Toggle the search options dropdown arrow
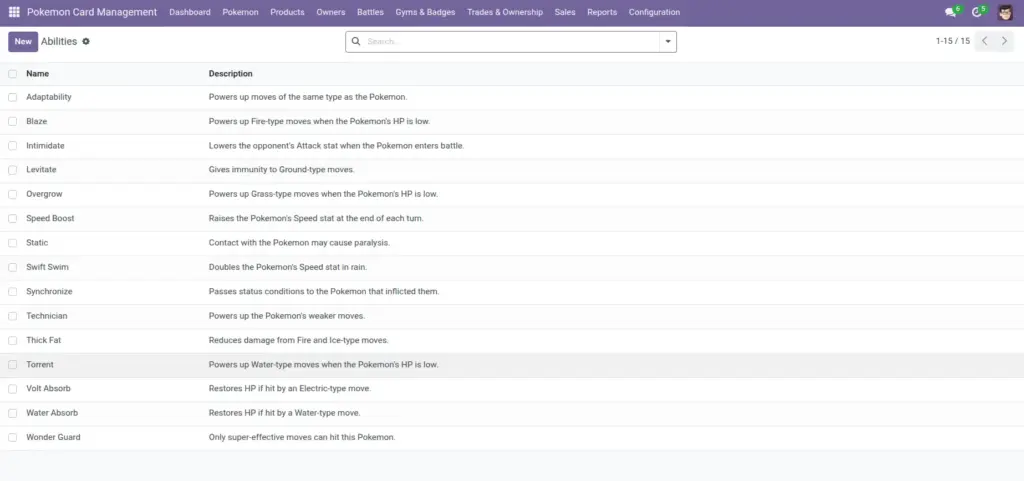 tap(668, 42)
